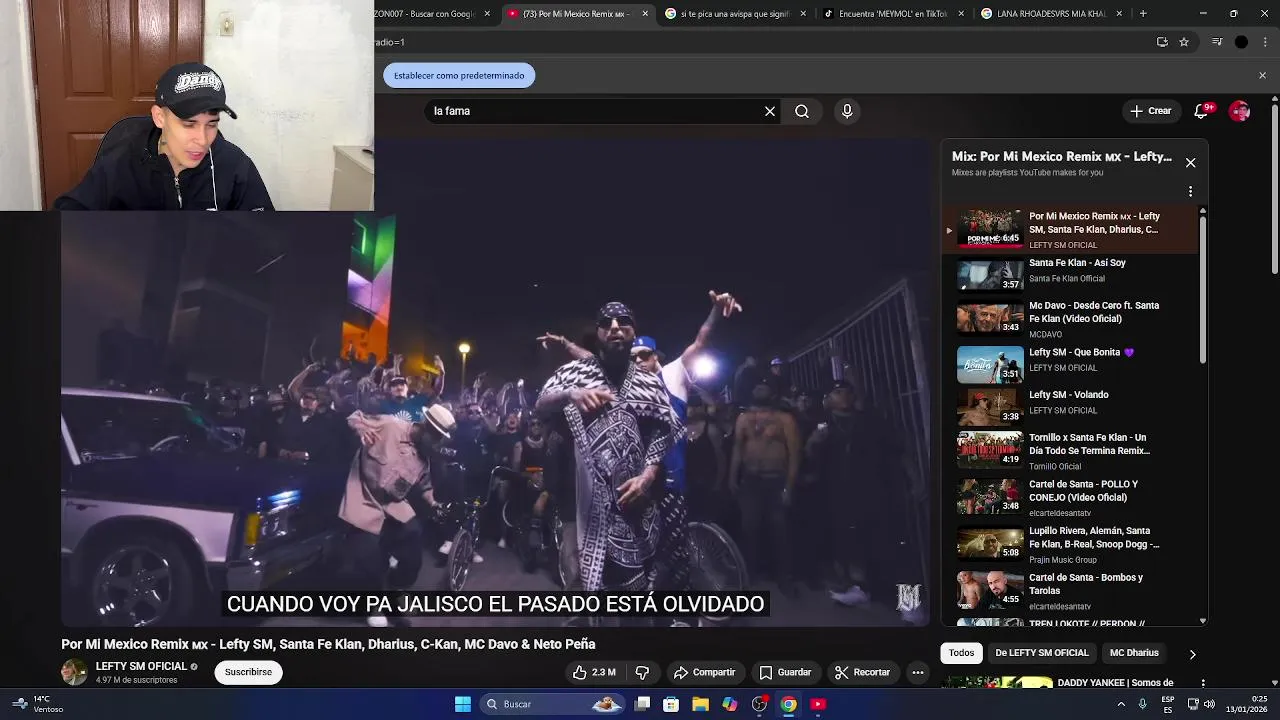
Task: Open the red YouTube app on taskbar
Action: click(818, 704)
